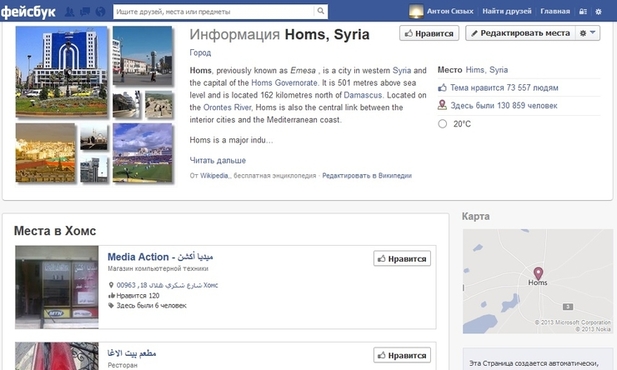The width and height of the screenshot is (617, 370).
Task: Click Нравится 120 text in Media Action
Action: click(138, 295)
